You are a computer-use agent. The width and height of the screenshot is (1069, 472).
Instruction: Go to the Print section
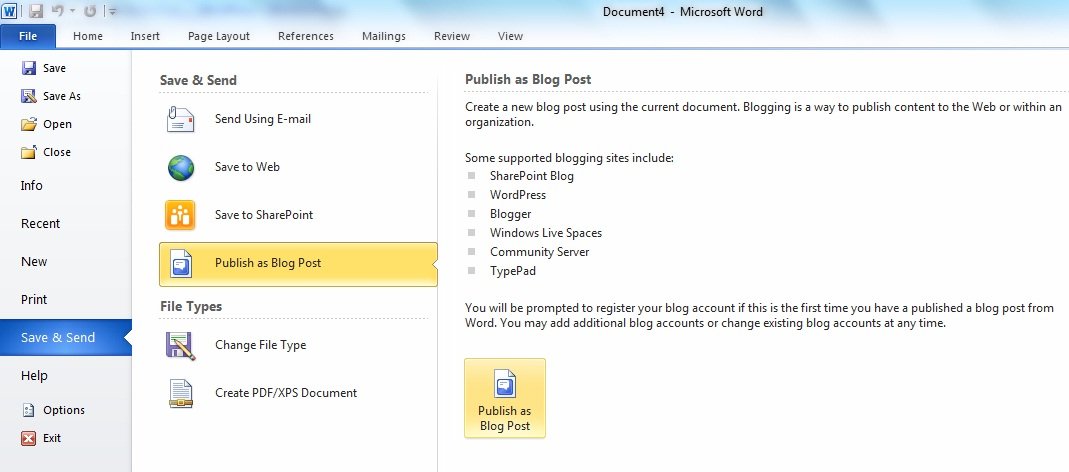tap(34, 299)
